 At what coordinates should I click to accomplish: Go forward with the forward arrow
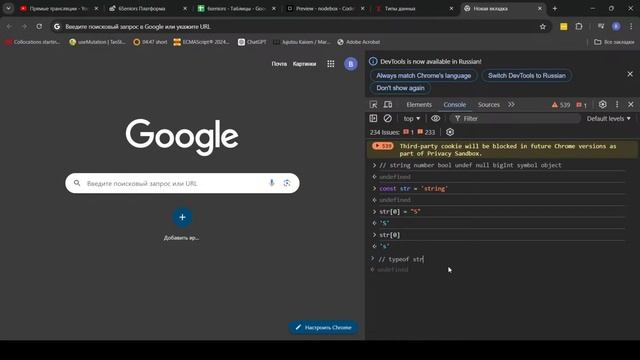(x=24, y=27)
